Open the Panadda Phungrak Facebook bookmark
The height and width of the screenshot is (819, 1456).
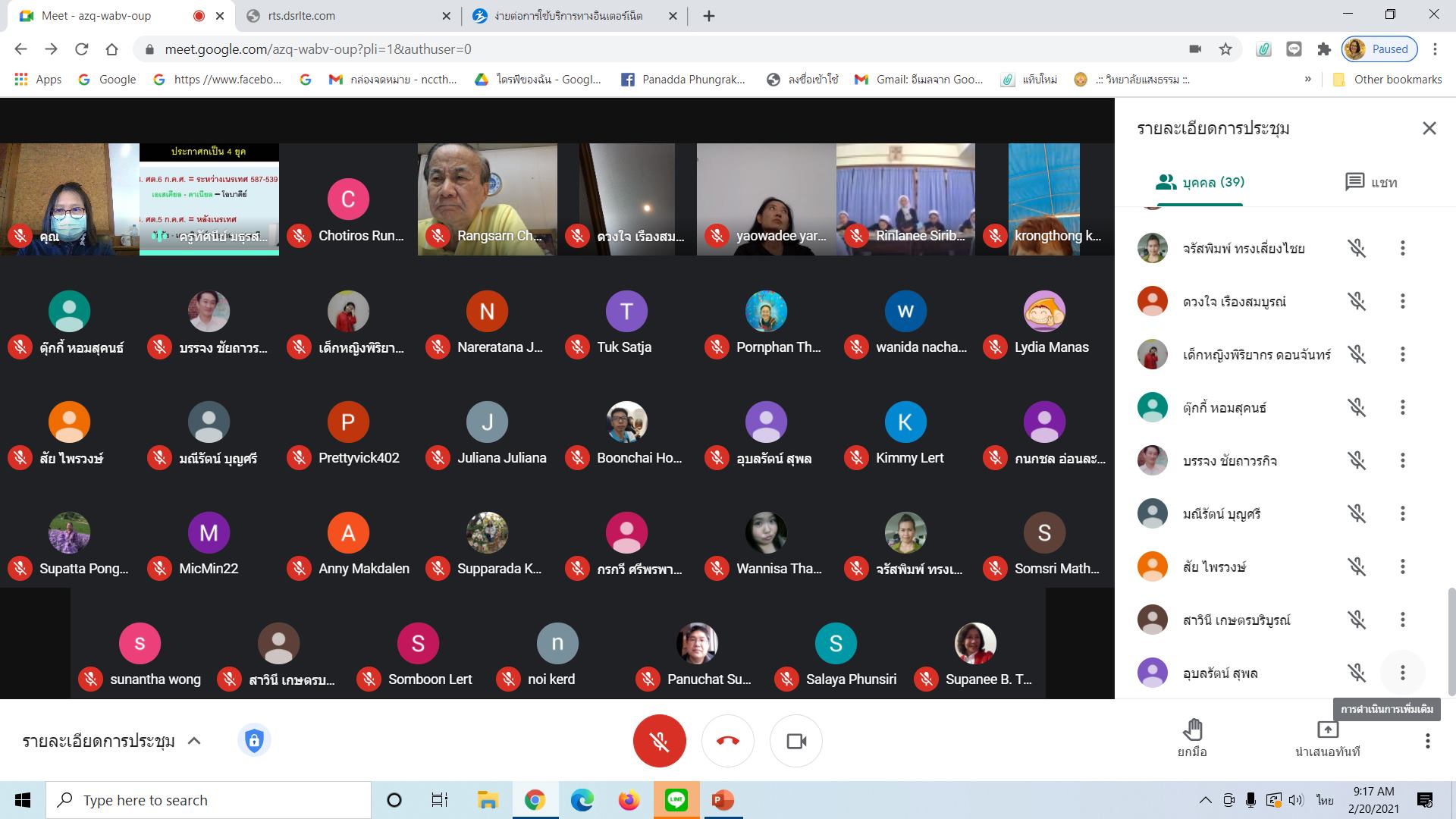(x=682, y=80)
